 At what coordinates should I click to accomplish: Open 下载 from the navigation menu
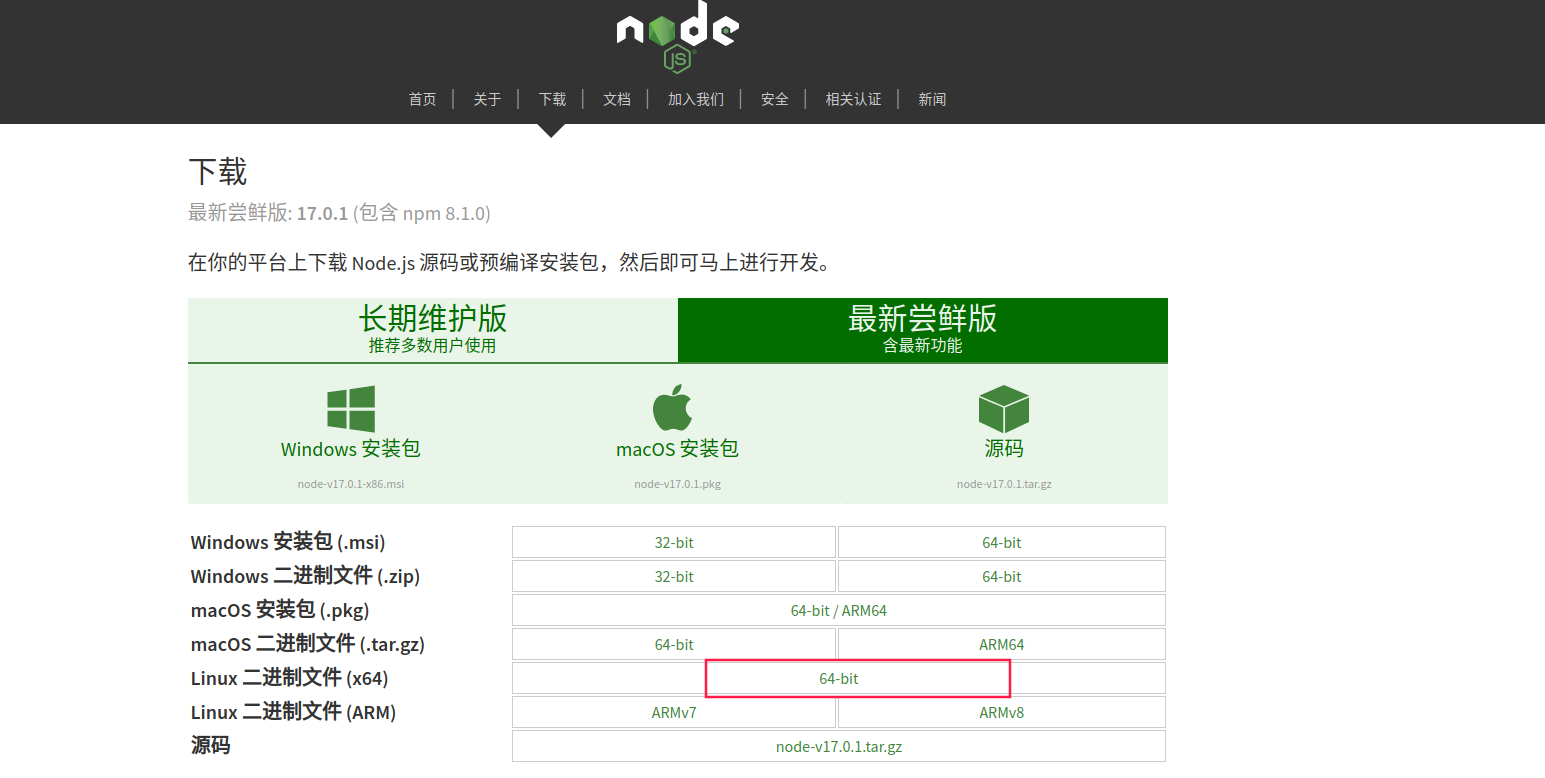point(551,99)
